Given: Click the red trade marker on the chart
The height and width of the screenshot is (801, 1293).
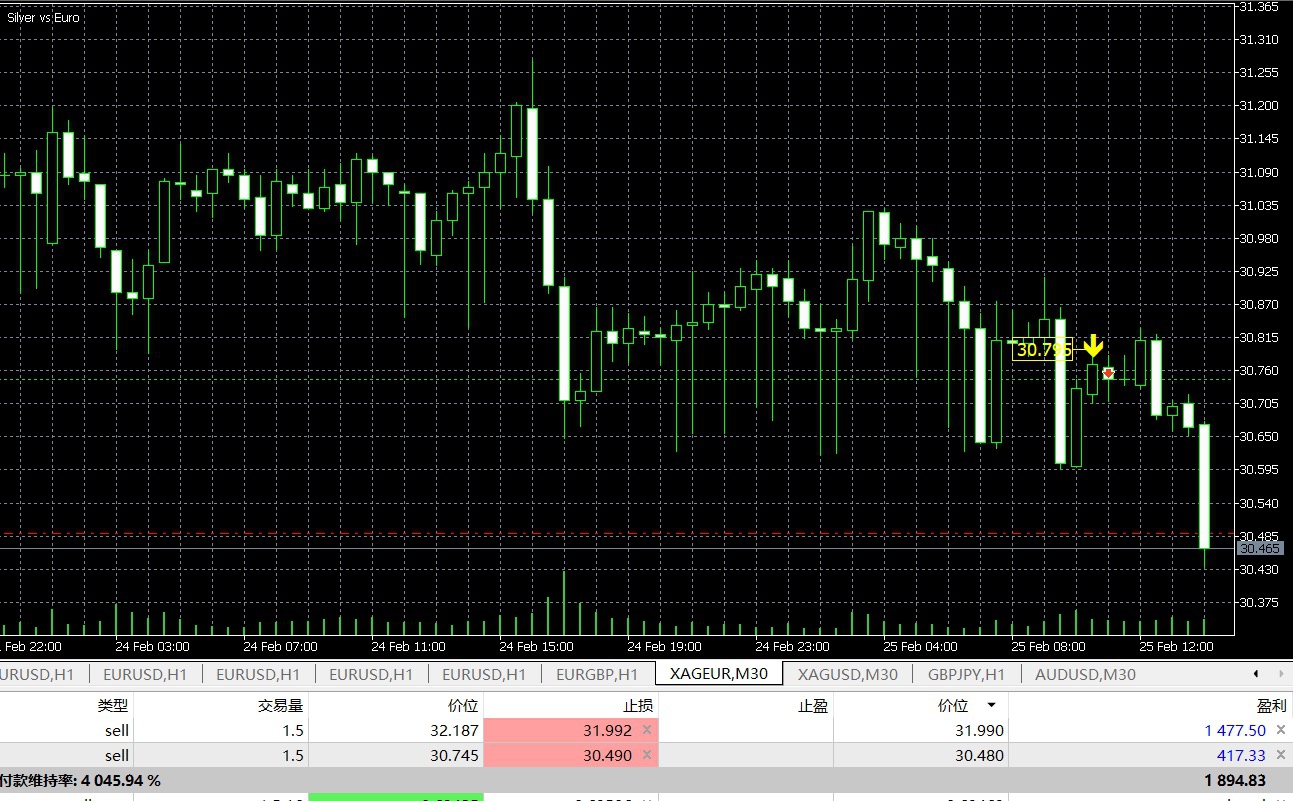Looking at the screenshot, I should click(x=1108, y=373).
